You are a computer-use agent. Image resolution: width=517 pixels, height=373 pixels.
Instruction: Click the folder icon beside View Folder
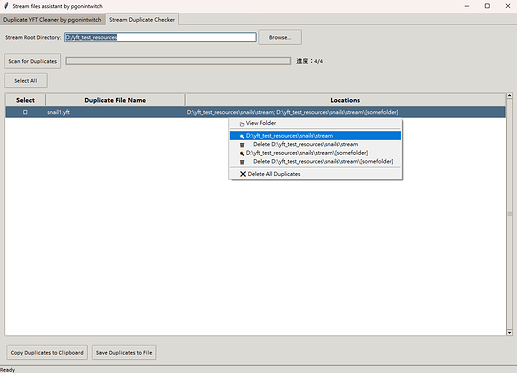[x=242, y=124]
